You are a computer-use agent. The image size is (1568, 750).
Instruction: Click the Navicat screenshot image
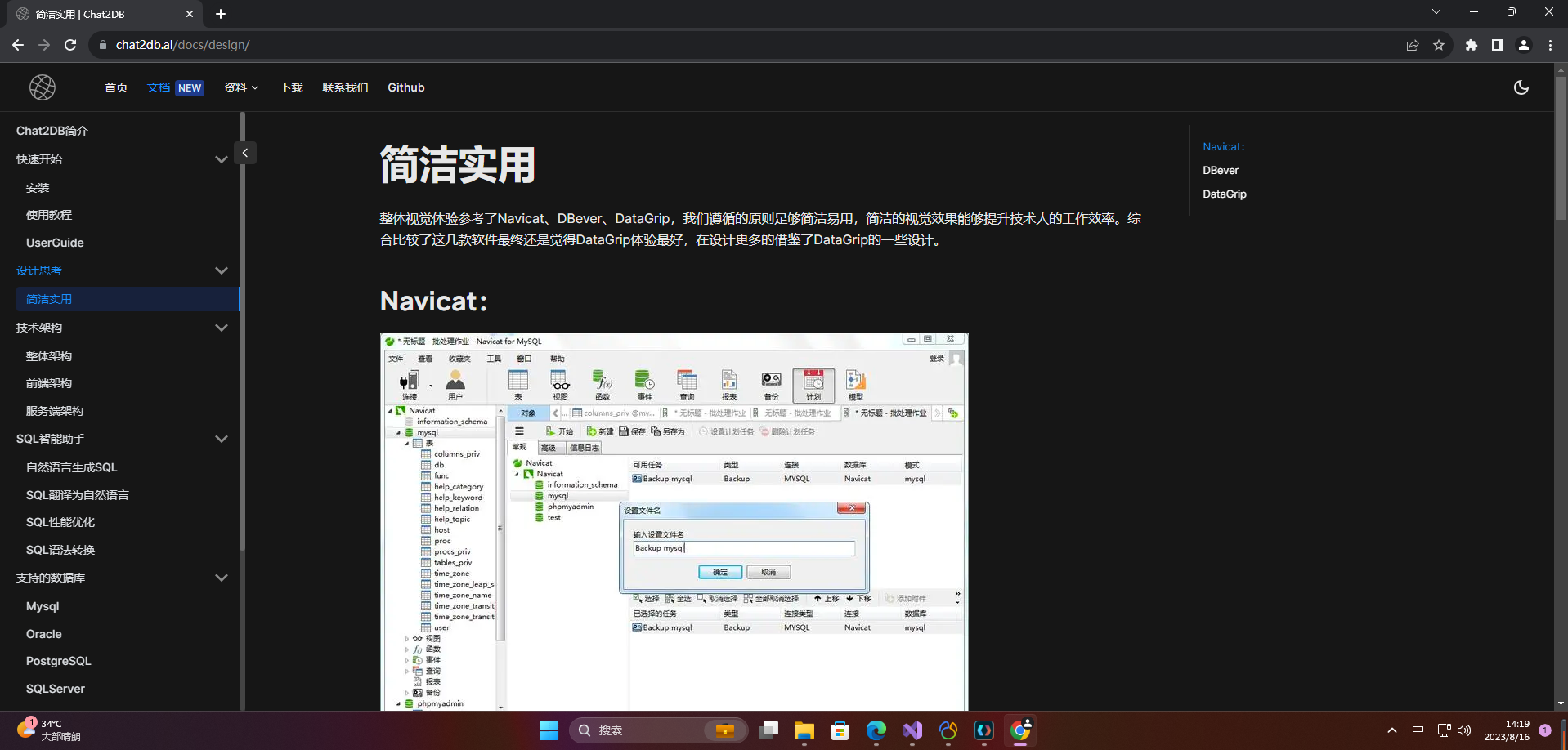pos(674,521)
